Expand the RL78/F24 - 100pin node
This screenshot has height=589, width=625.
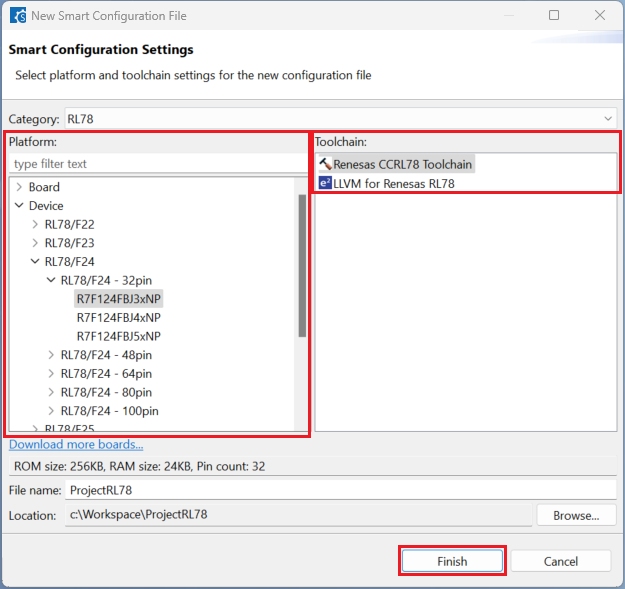[x=51, y=411]
